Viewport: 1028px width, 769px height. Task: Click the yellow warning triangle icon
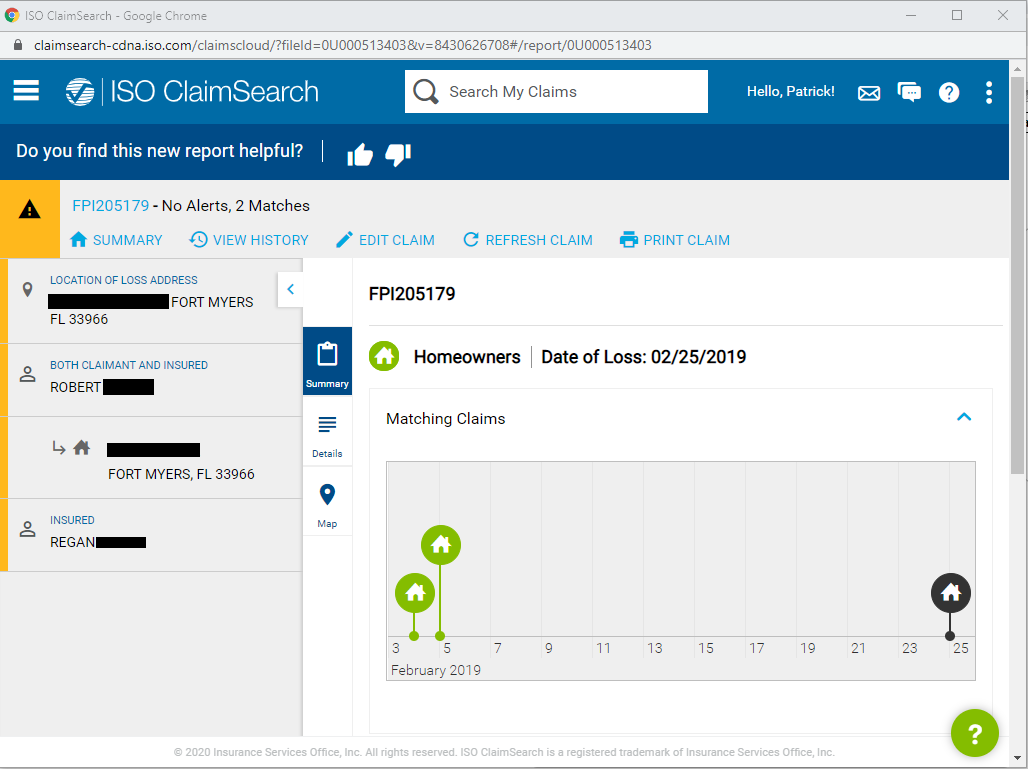(x=30, y=210)
